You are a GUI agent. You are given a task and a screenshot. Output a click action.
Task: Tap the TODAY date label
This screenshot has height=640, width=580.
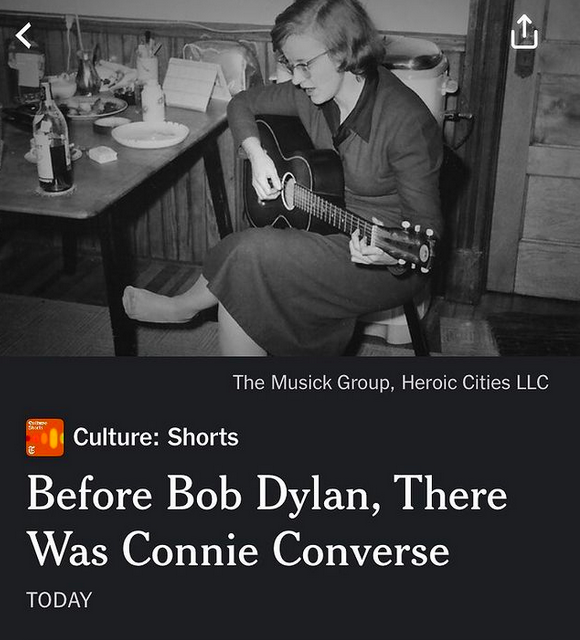(59, 600)
